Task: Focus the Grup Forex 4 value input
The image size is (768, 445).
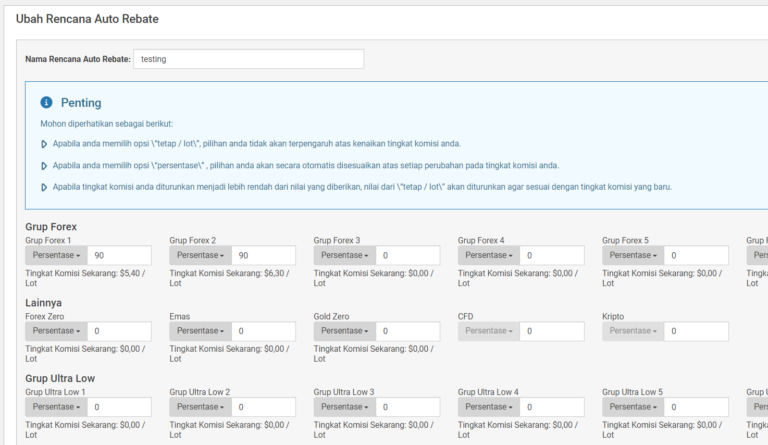Action: pyautogui.click(x=553, y=256)
